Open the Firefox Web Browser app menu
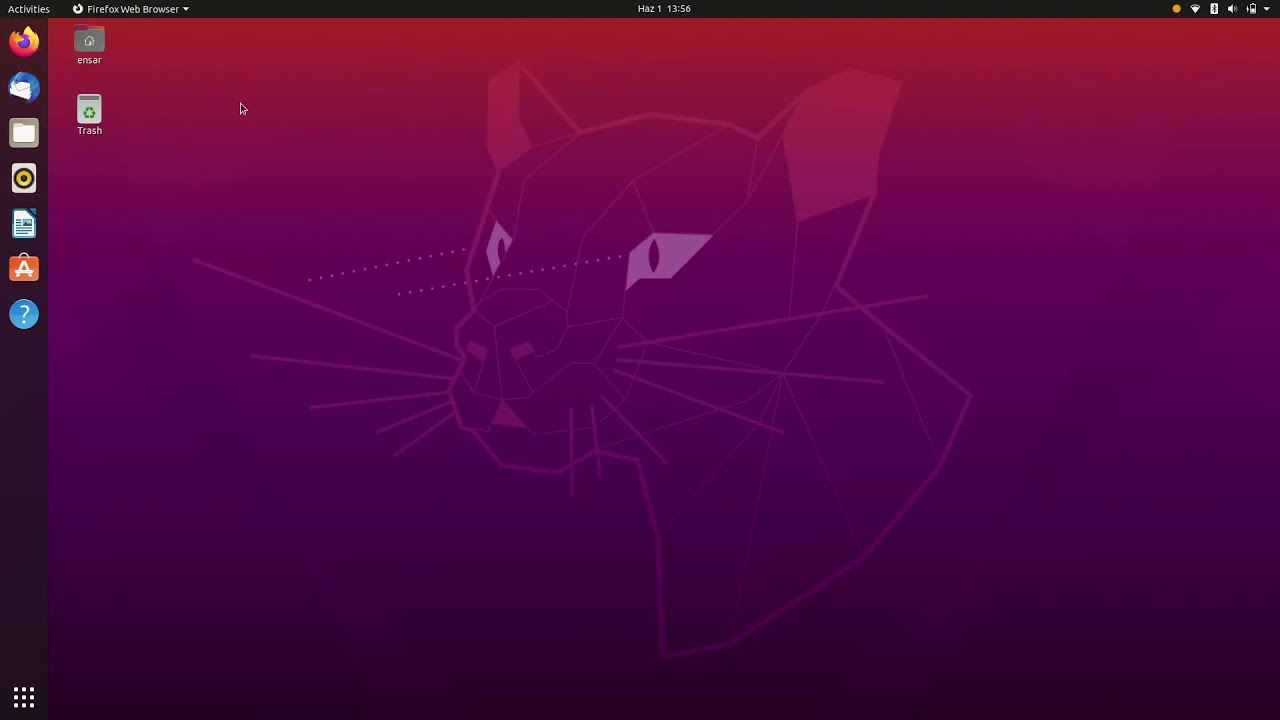This screenshot has height=720, width=1280. click(131, 9)
